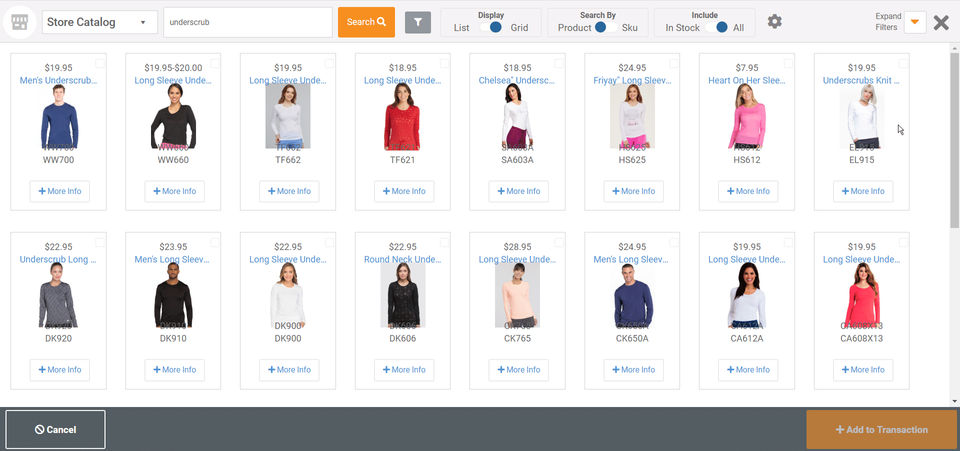960x451 pixels.
Task: Close the catalog with X icon
Action: coord(941,23)
